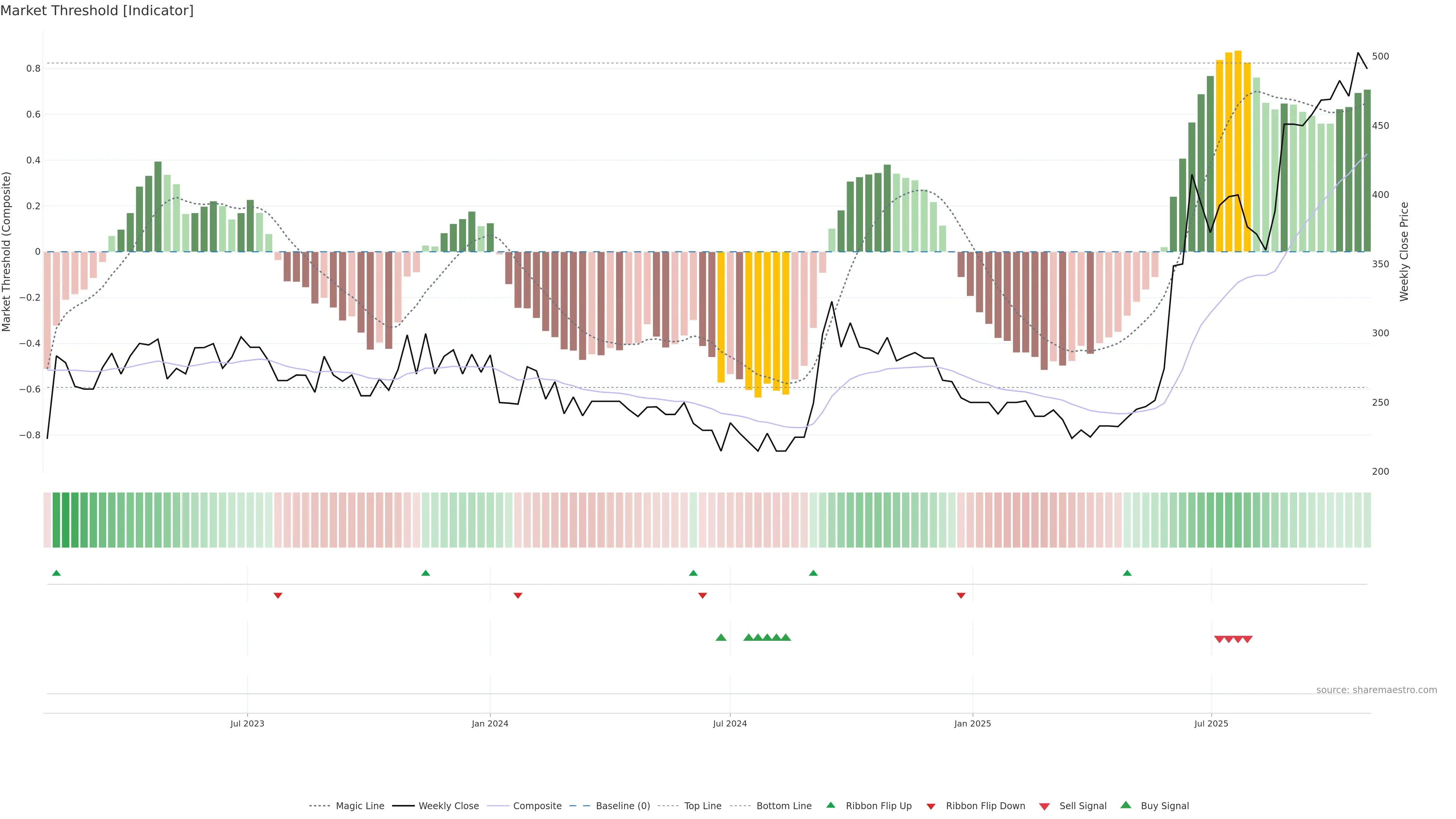This screenshot has height=819, width=1456.
Task: Click the Market Threshold [Indicator] title
Action: (97, 11)
